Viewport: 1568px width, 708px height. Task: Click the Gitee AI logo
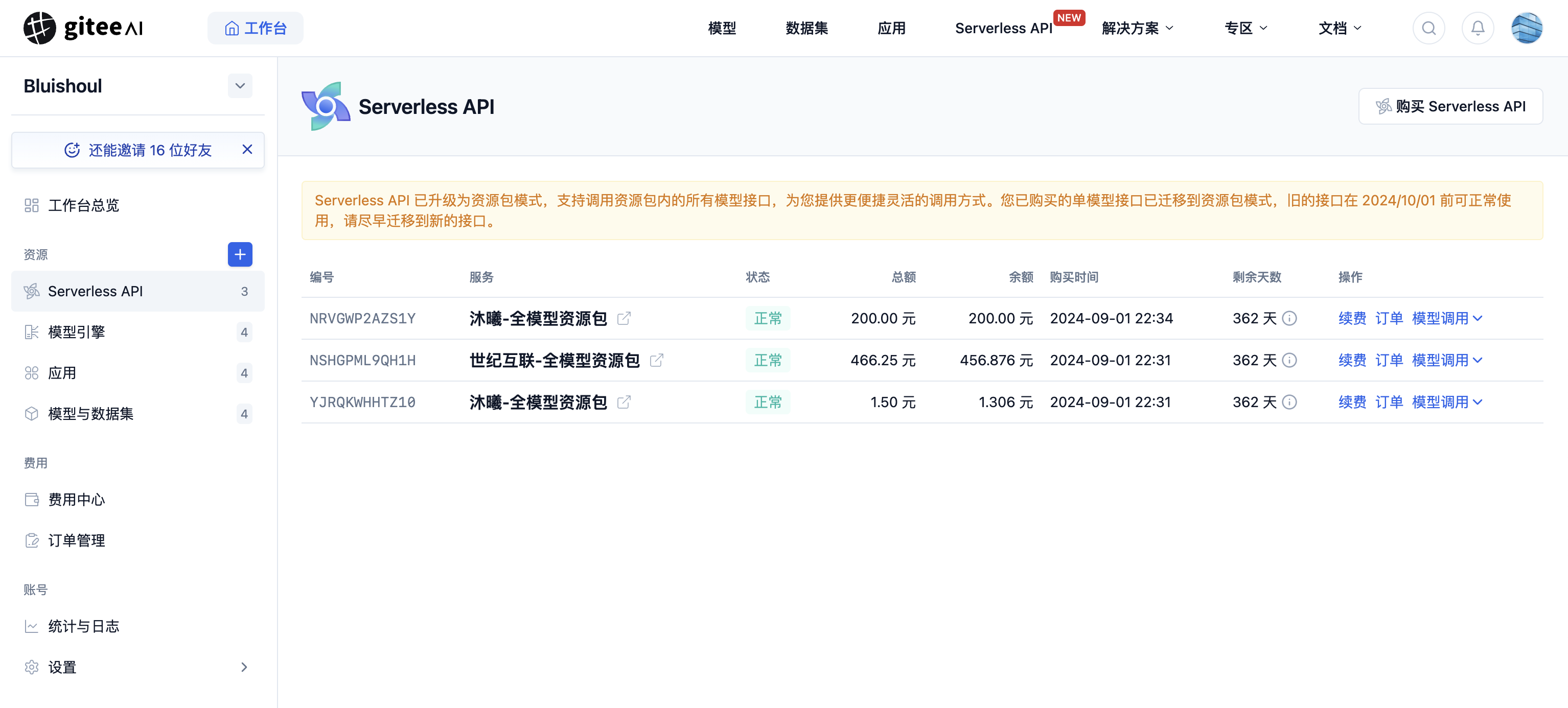pyautogui.click(x=83, y=28)
